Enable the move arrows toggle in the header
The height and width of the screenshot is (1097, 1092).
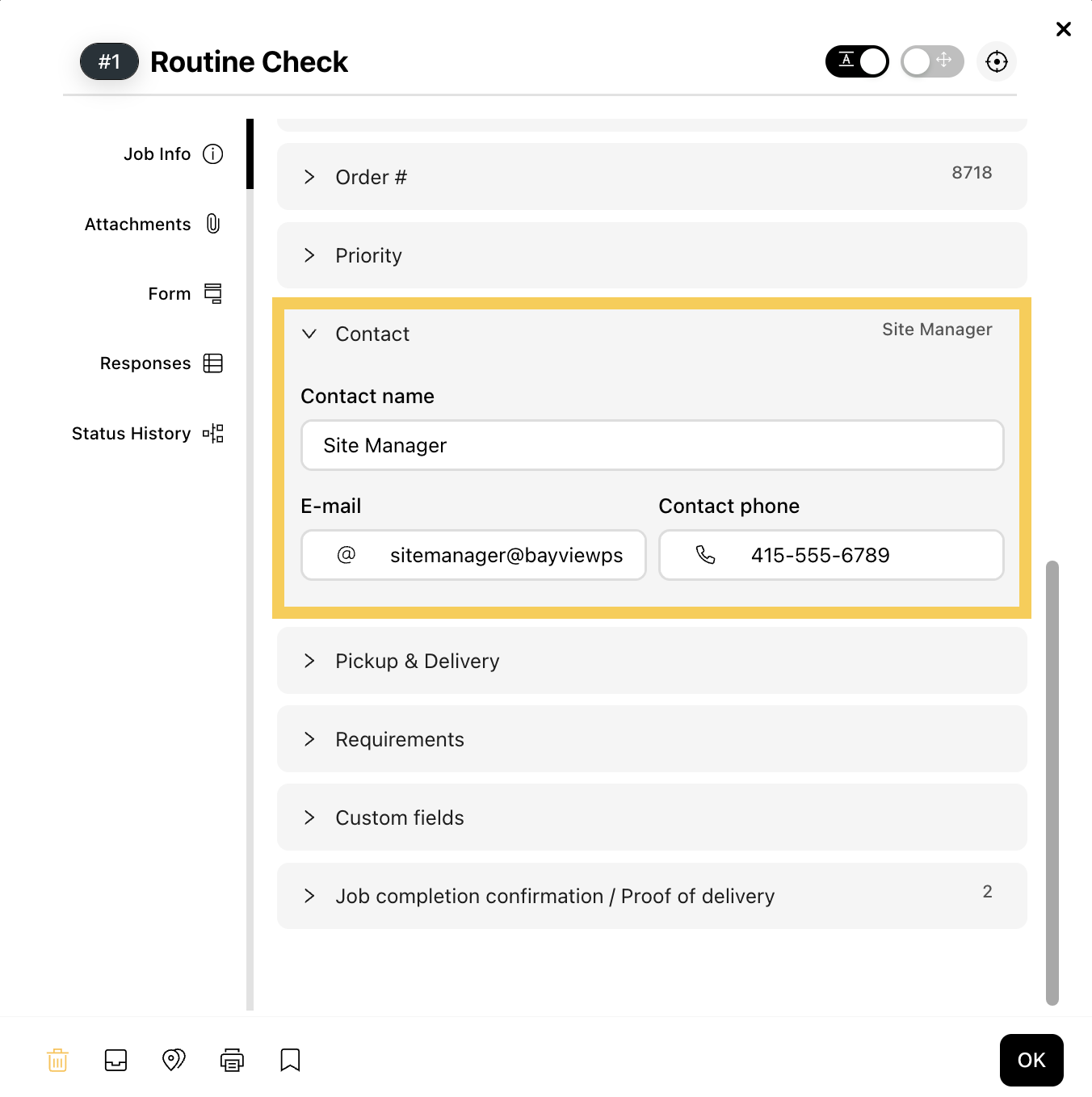pos(932,61)
